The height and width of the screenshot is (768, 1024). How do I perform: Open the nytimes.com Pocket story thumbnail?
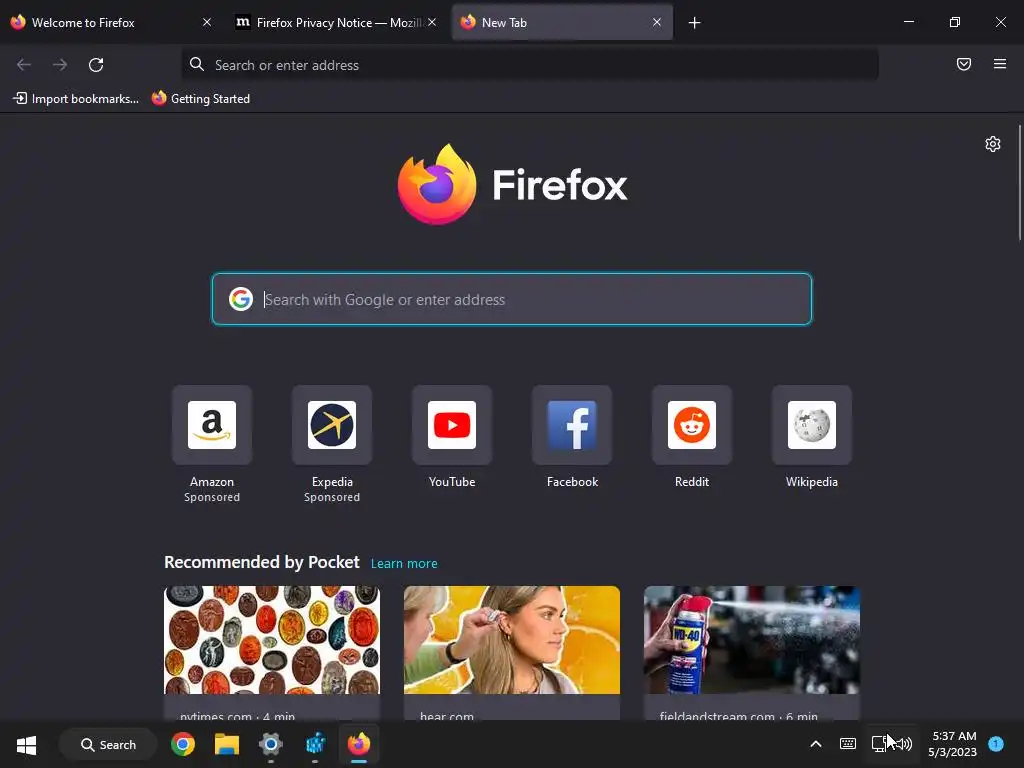[x=272, y=640]
